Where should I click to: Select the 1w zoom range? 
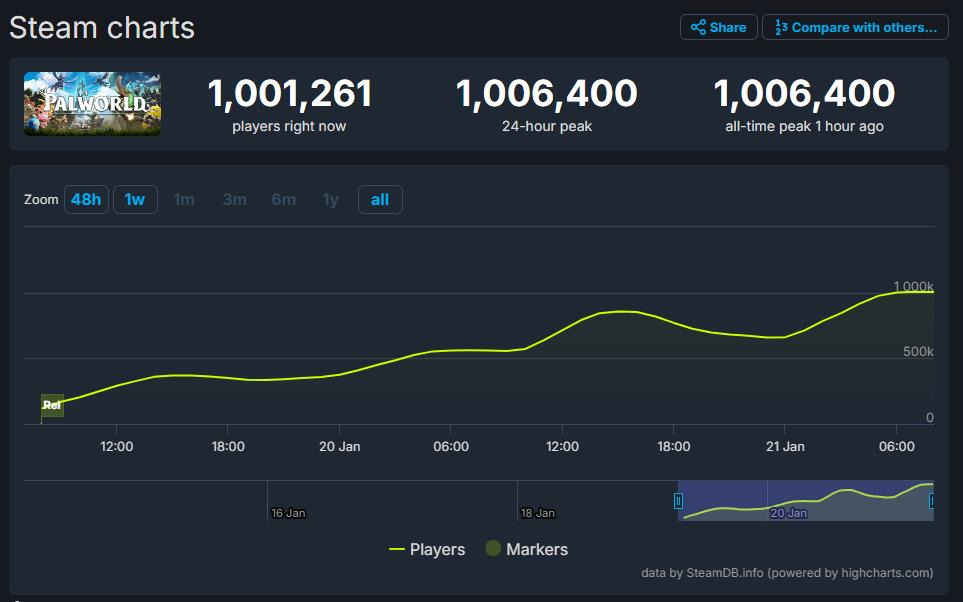[x=135, y=199]
